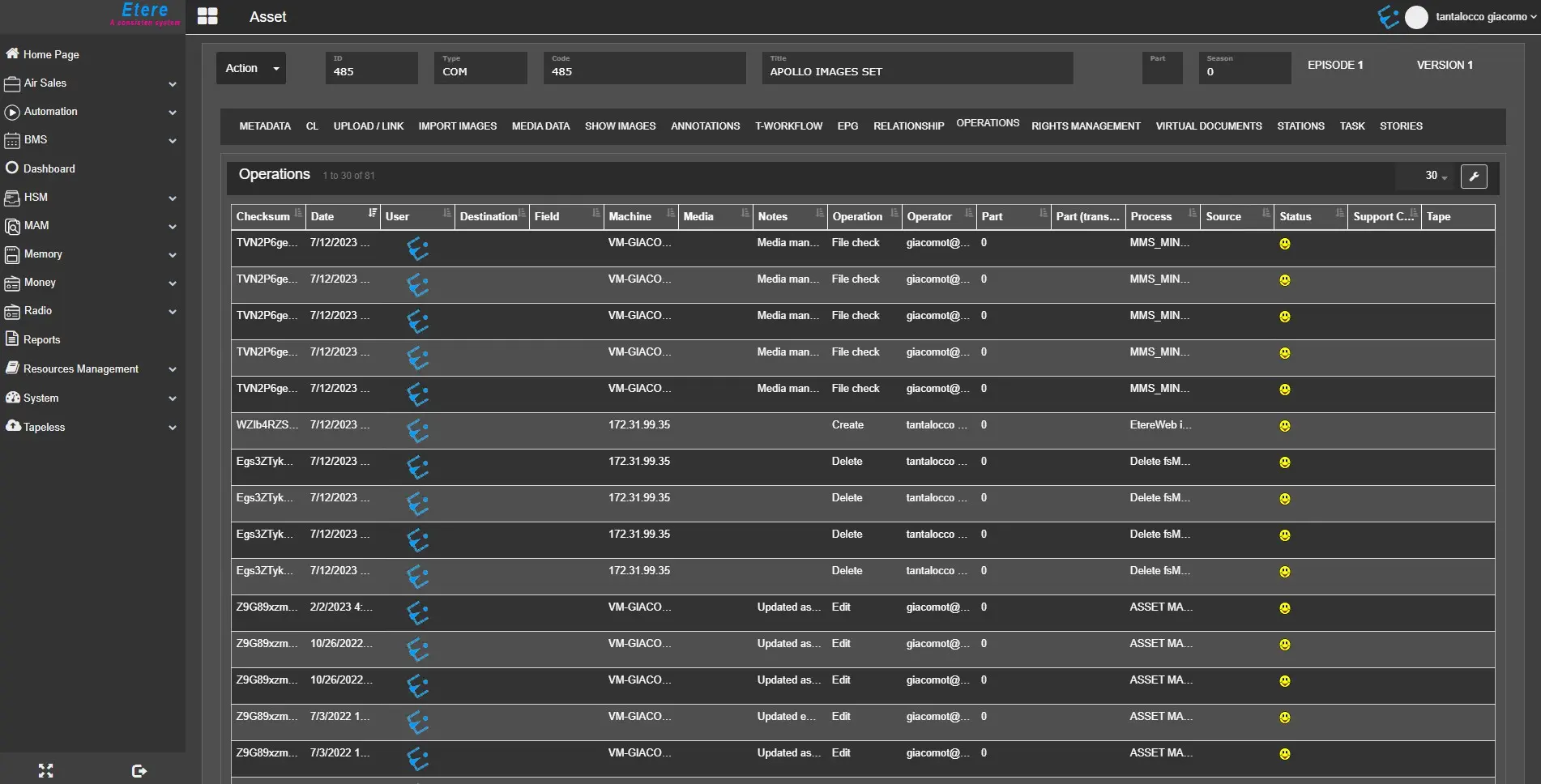Click the EPISODE 1 label

(x=1334, y=65)
